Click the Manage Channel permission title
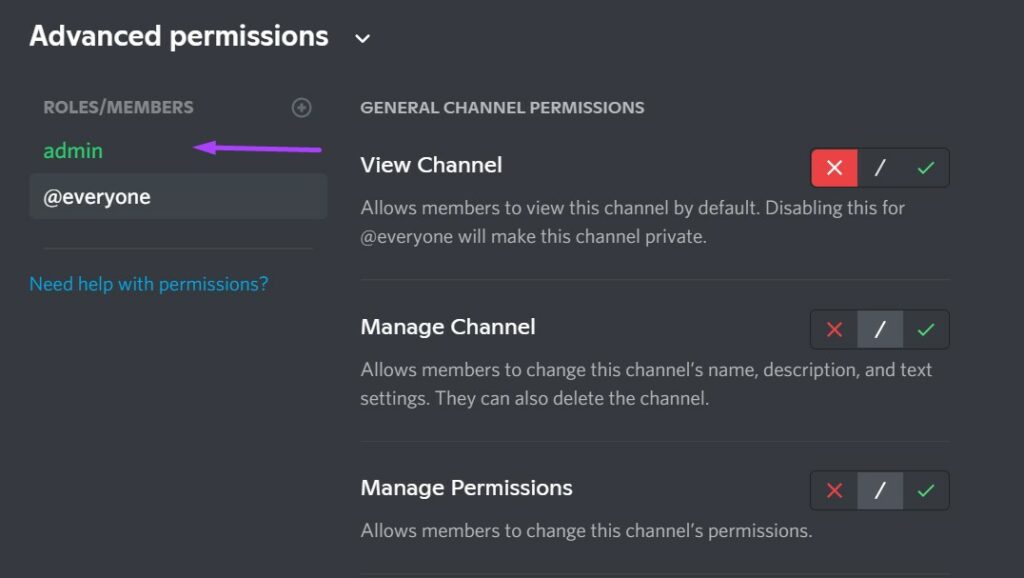1024x578 pixels. coord(448,327)
